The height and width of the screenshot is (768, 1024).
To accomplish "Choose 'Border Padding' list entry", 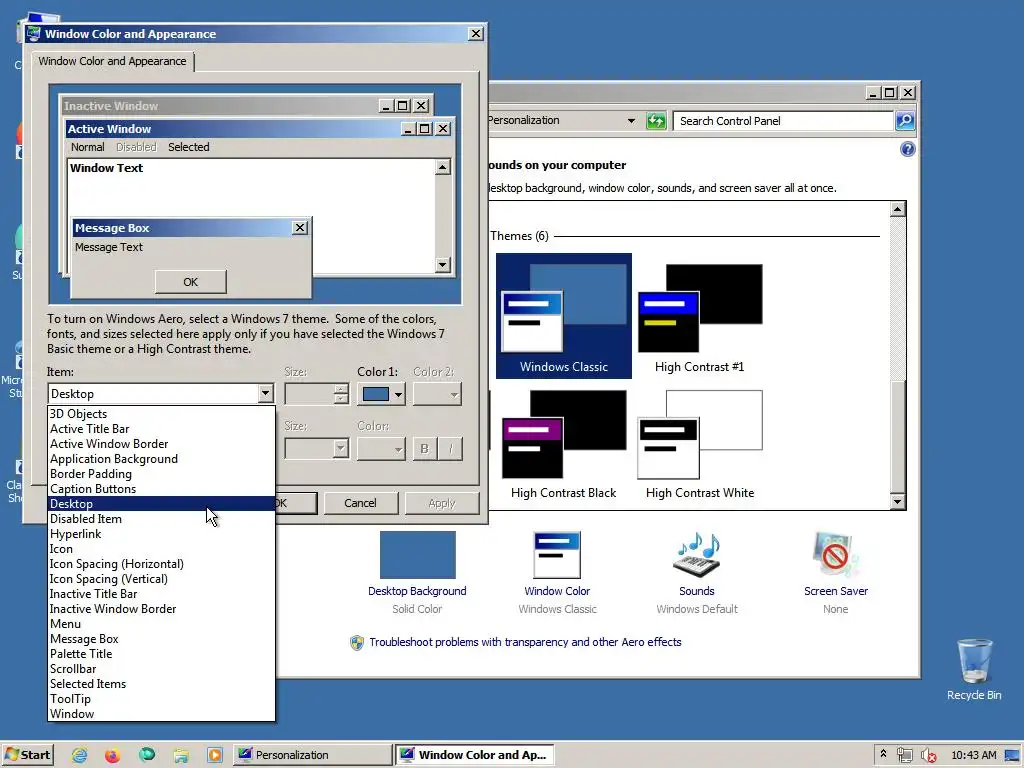I will pos(161,474).
